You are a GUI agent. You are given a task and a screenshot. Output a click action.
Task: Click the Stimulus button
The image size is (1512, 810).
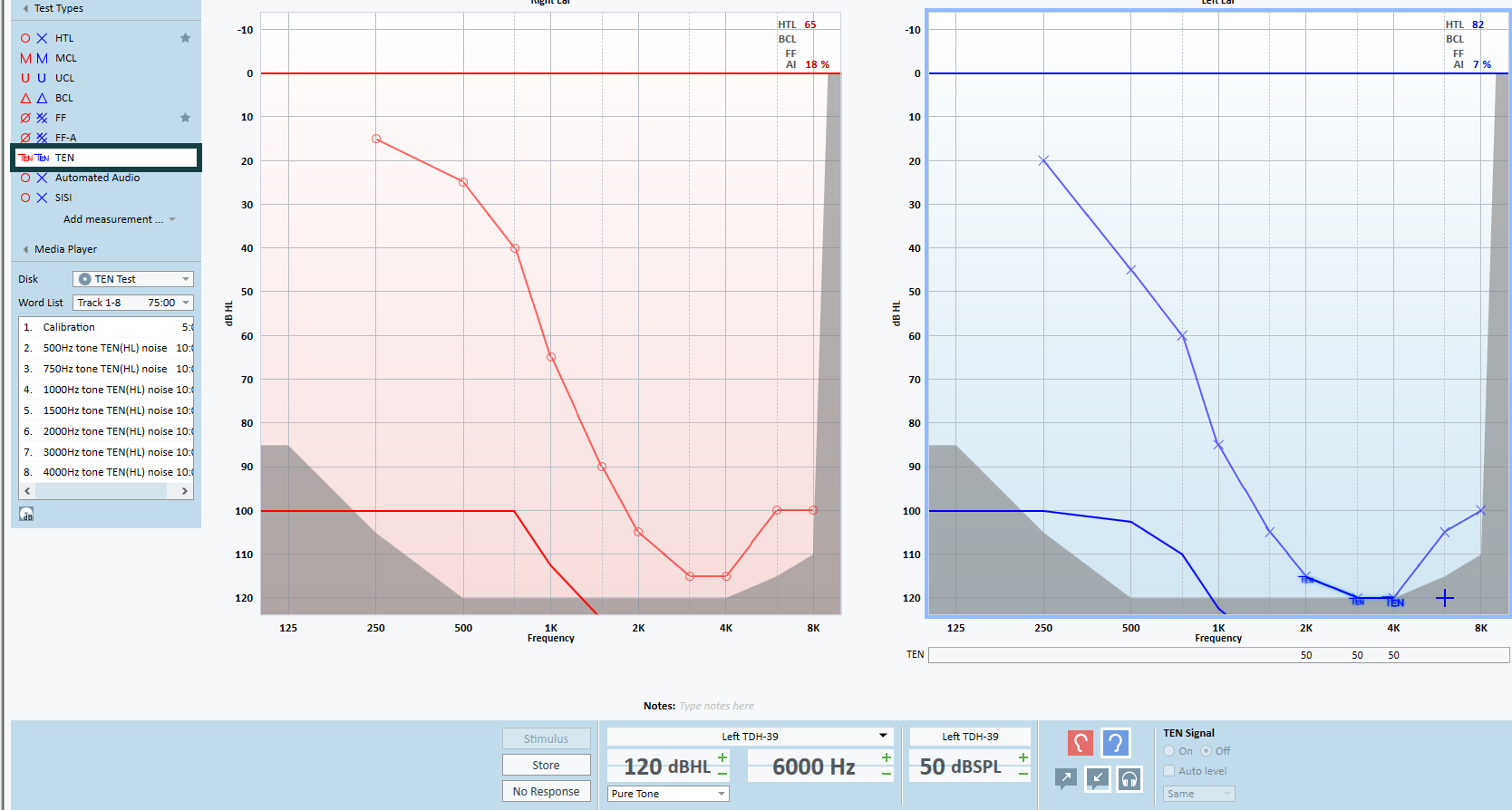pos(546,738)
